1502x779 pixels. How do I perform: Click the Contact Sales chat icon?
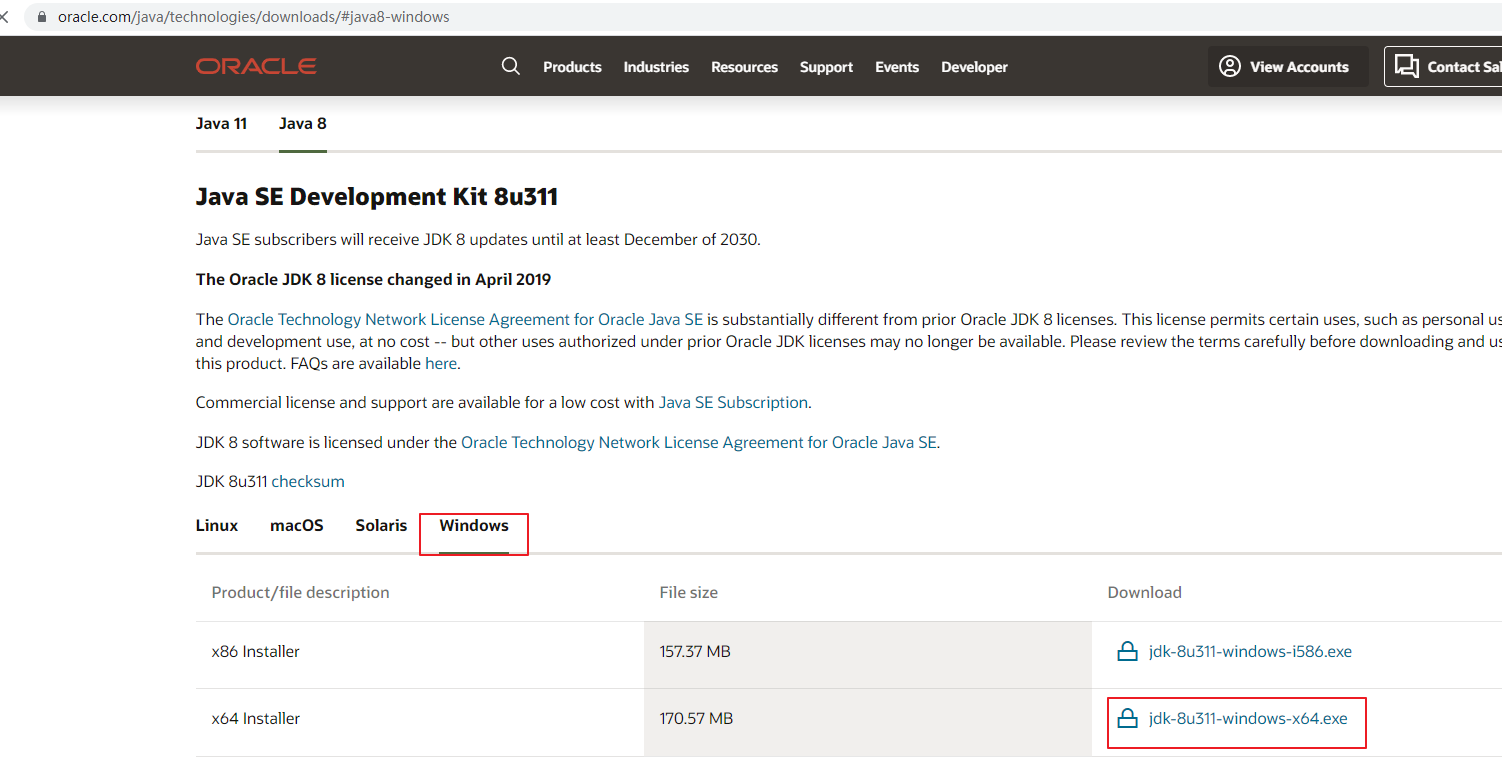(1407, 66)
